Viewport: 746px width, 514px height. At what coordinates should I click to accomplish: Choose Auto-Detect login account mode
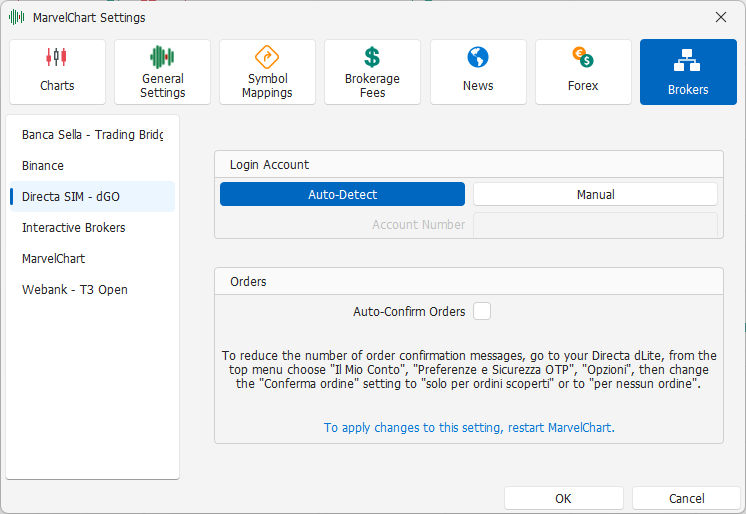click(343, 194)
